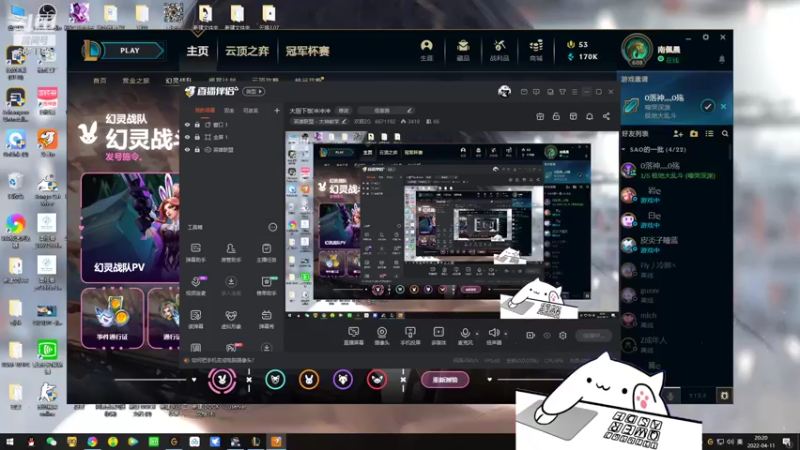Open the 视频连麦 microphone tool
Viewport: 800px width, 450px height.
(196, 286)
